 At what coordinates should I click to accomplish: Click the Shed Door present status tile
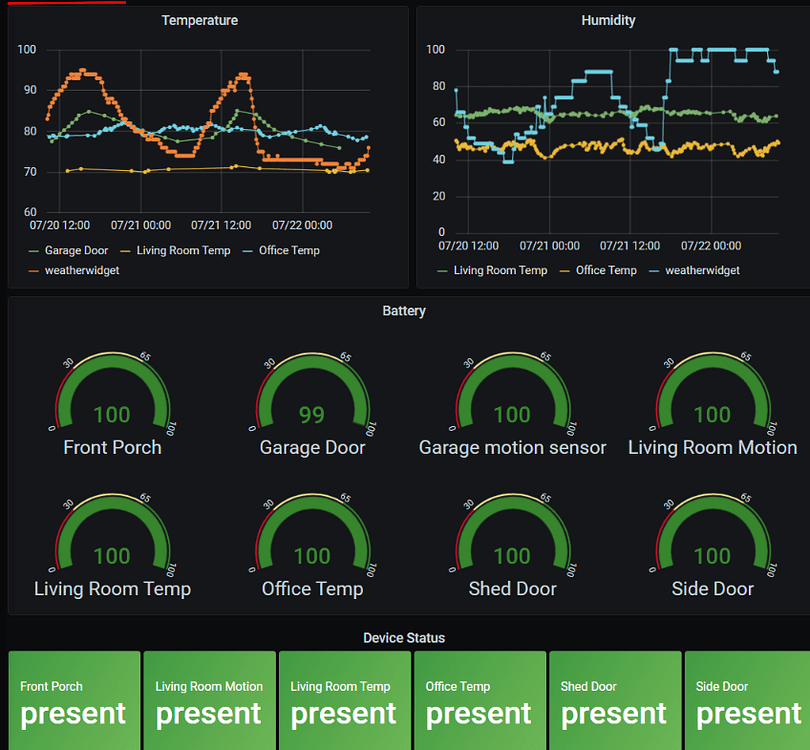pyautogui.click(x=615, y=700)
